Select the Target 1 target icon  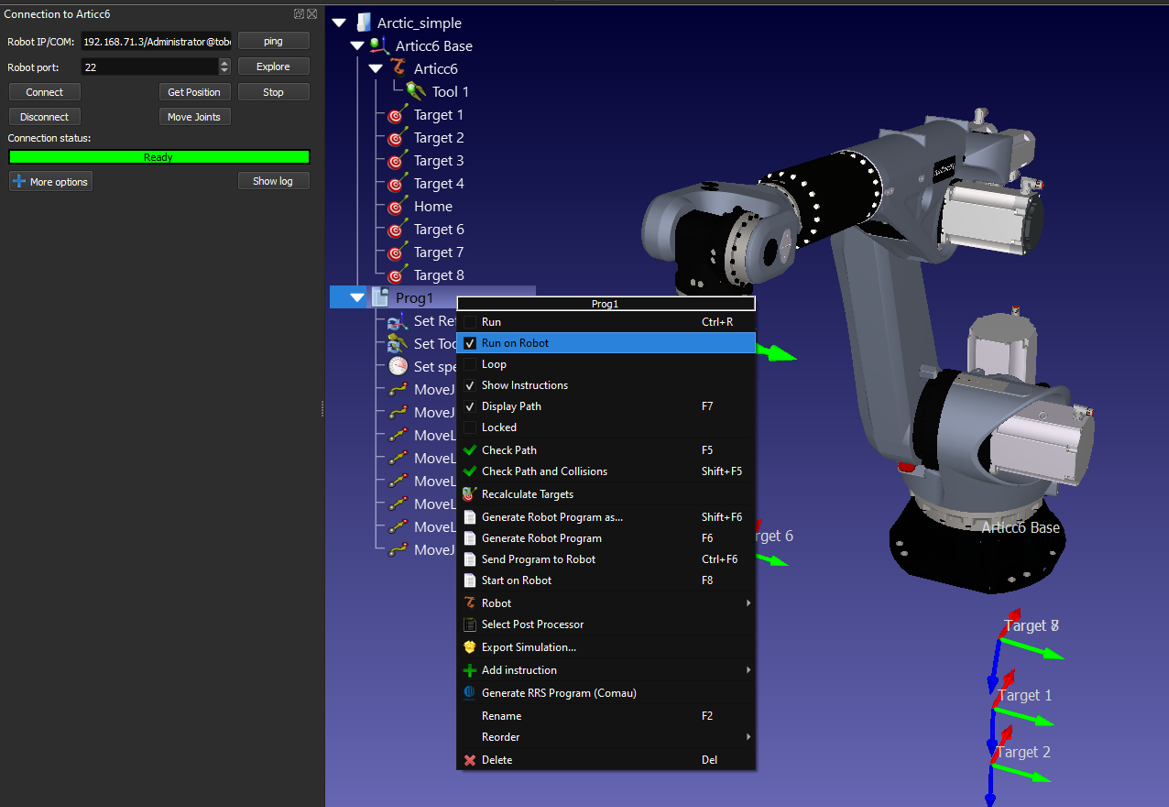(x=394, y=115)
